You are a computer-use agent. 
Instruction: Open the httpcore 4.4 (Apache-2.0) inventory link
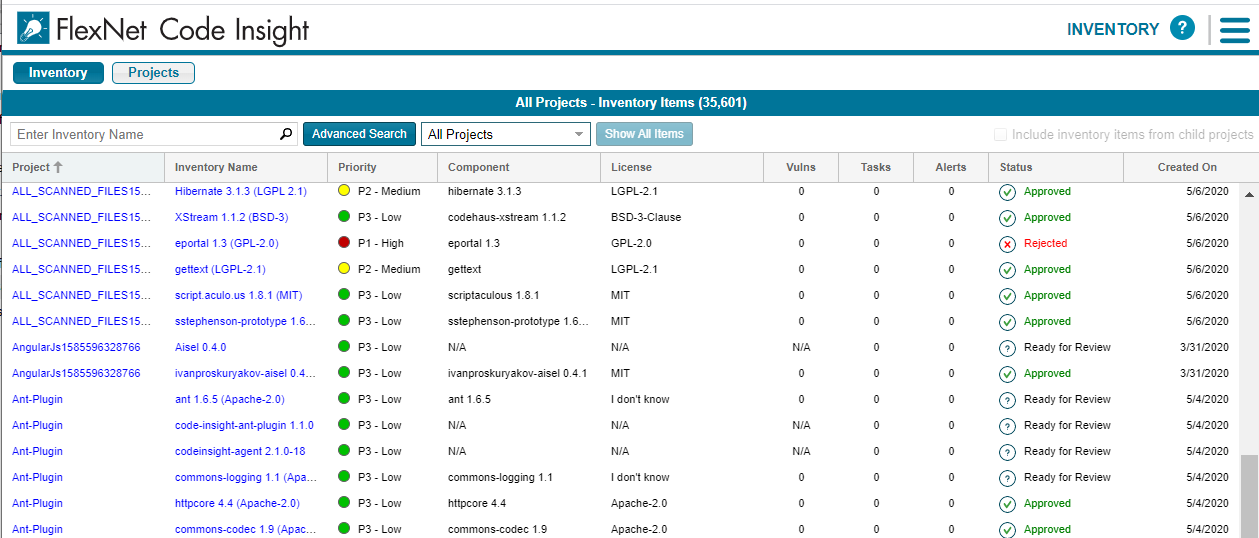tap(237, 503)
